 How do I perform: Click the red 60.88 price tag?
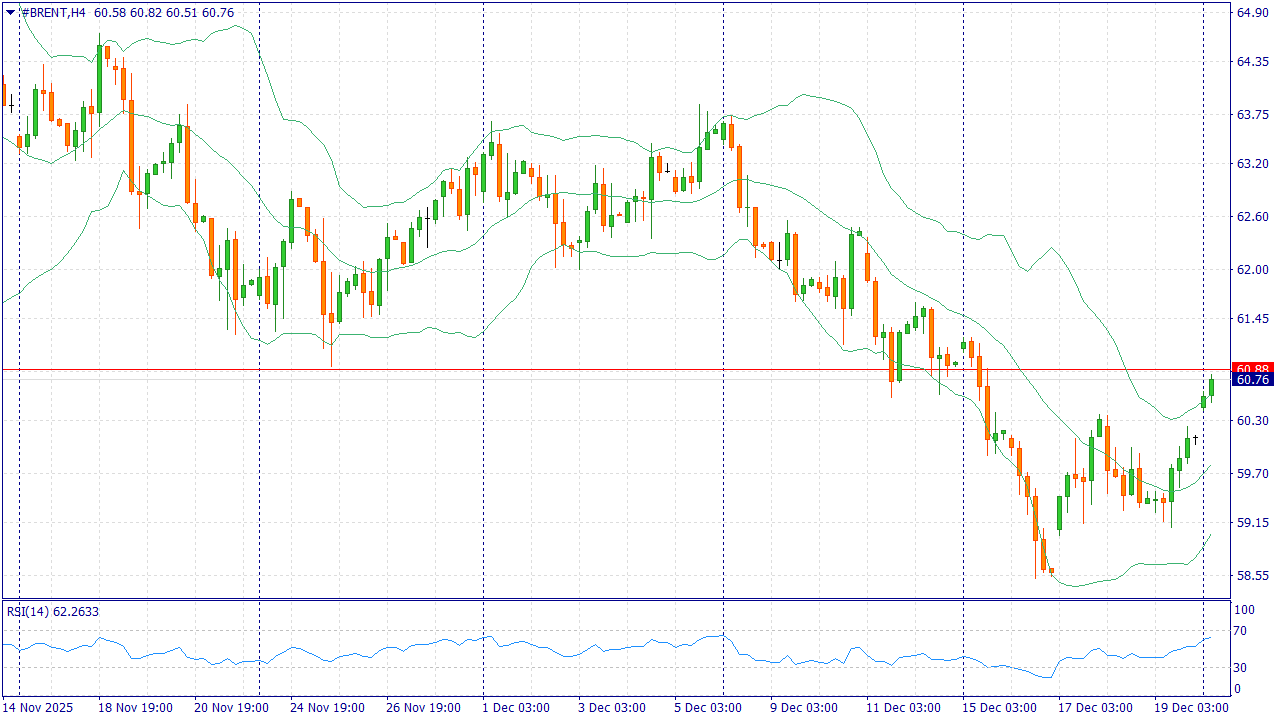click(1252, 368)
